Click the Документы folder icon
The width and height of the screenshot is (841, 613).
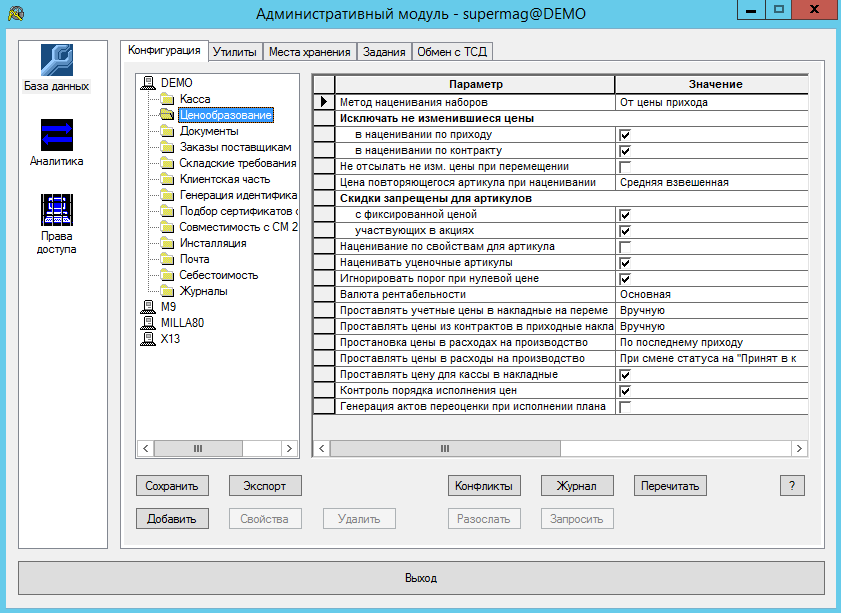click(167, 131)
